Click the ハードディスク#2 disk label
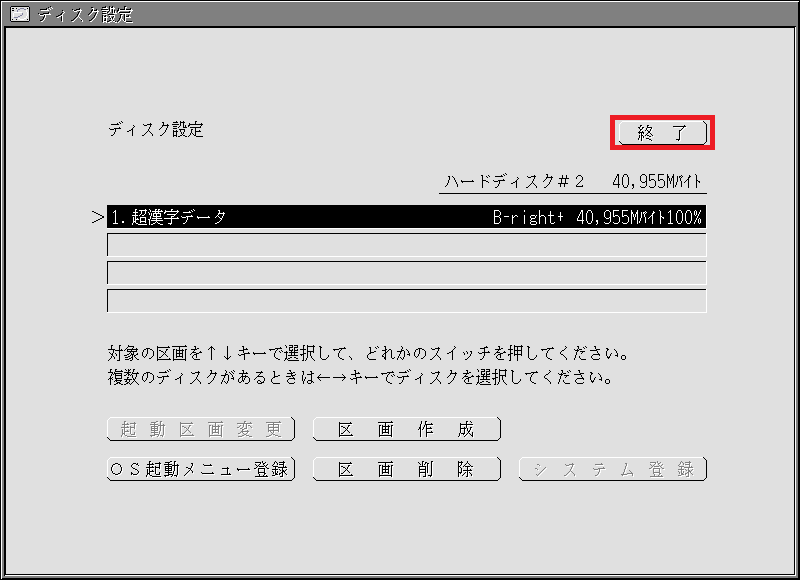Screen dimensions: 800x580 point(515,181)
